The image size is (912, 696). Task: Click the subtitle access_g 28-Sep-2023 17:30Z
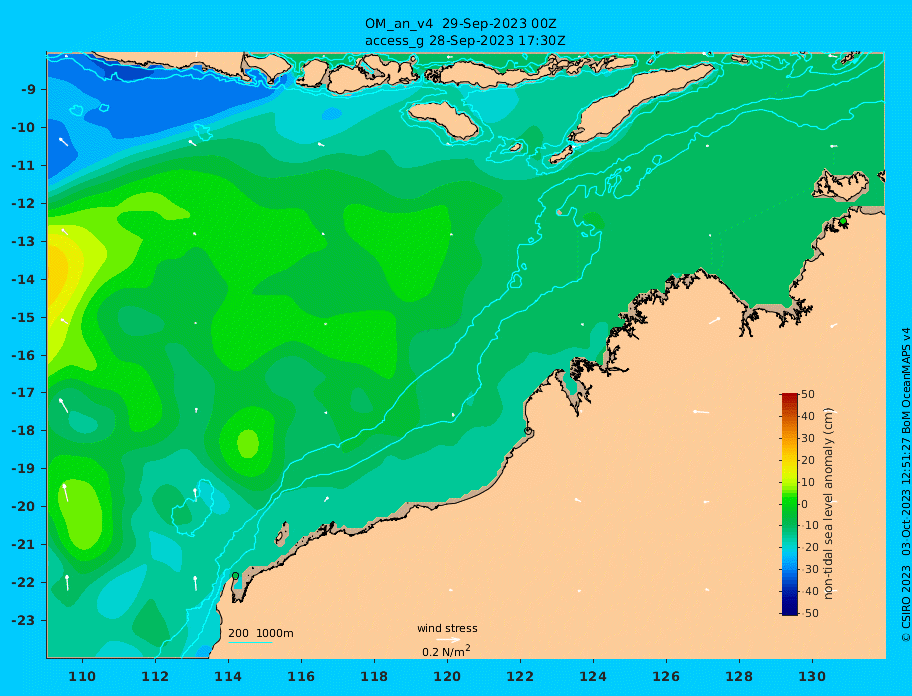click(x=465, y=41)
